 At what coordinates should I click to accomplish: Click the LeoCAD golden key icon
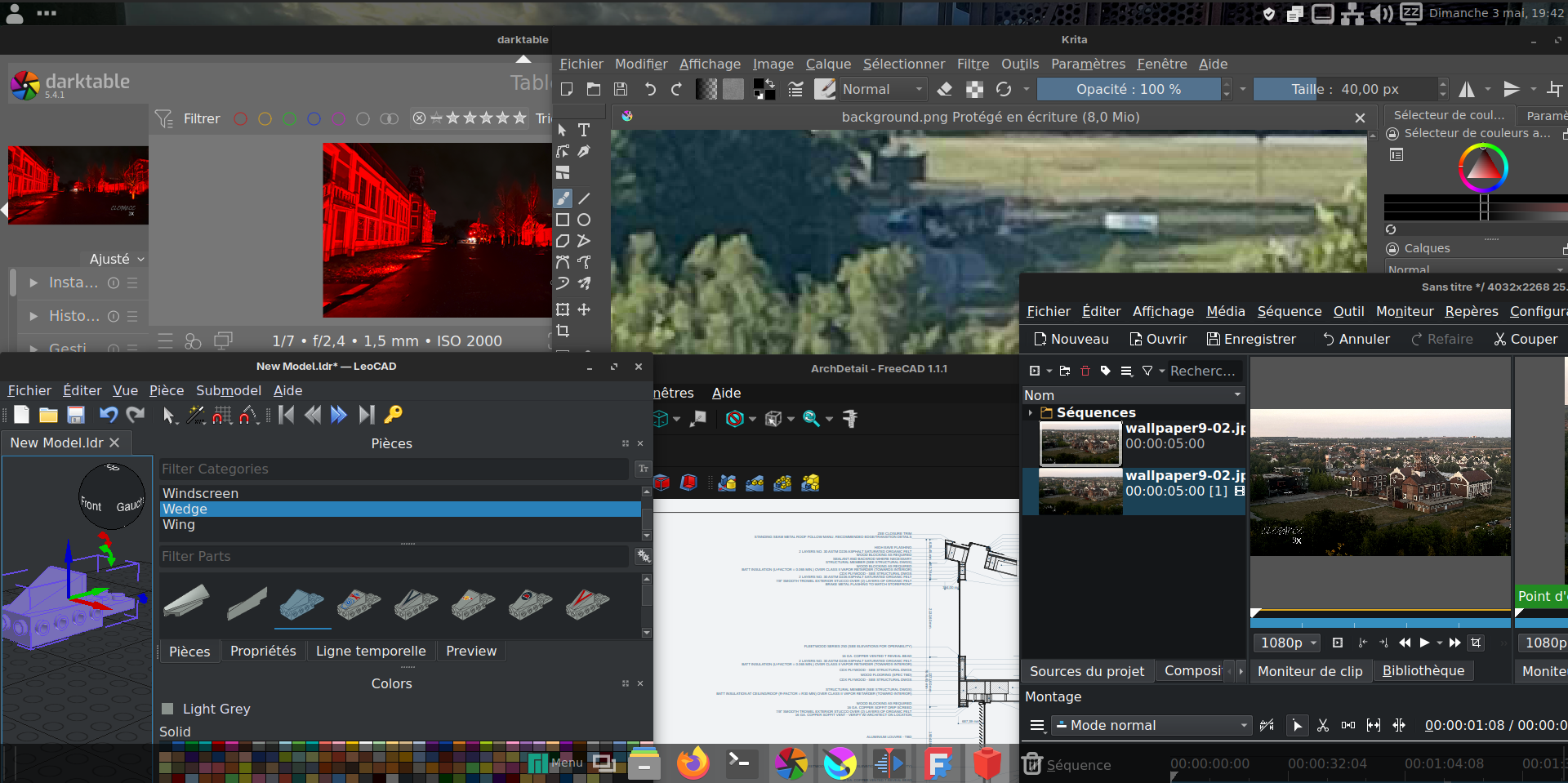pos(393,415)
